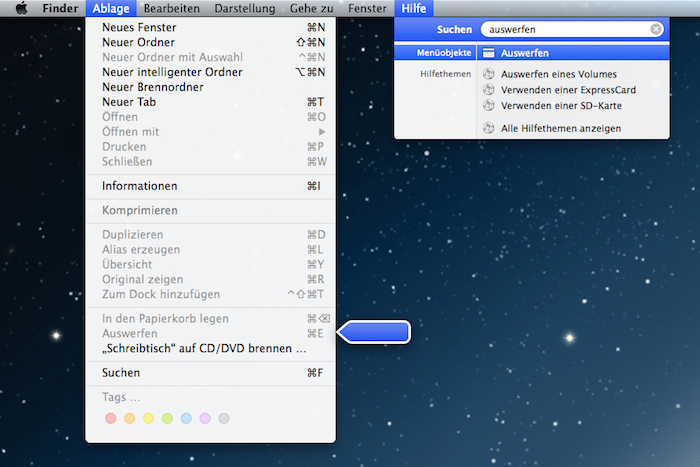Choose Neues Fenster from Ablage menu
Image resolution: width=700 pixels, height=467 pixels.
click(x=210, y=27)
